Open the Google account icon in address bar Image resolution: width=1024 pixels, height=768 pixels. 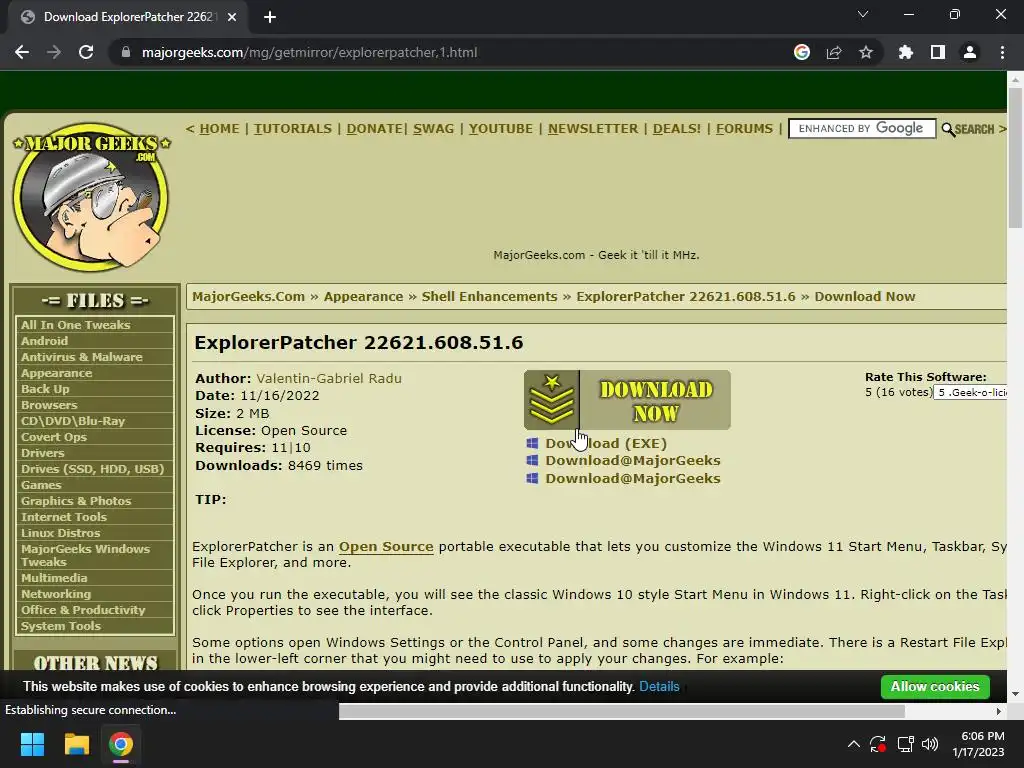click(802, 52)
